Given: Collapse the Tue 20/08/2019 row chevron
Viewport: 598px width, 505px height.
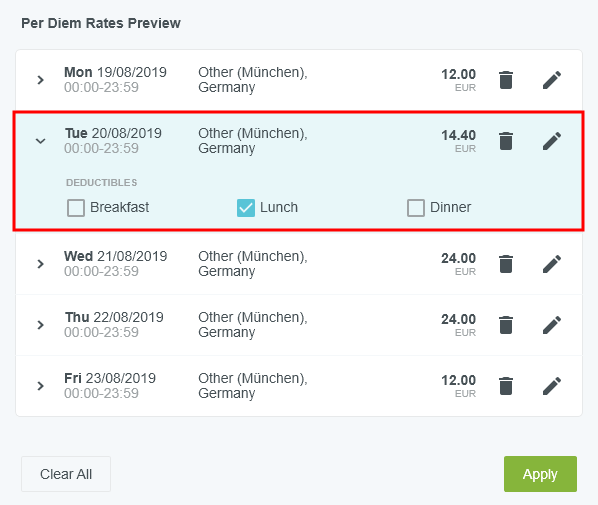Looking at the screenshot, I should [x=40, y=141].
